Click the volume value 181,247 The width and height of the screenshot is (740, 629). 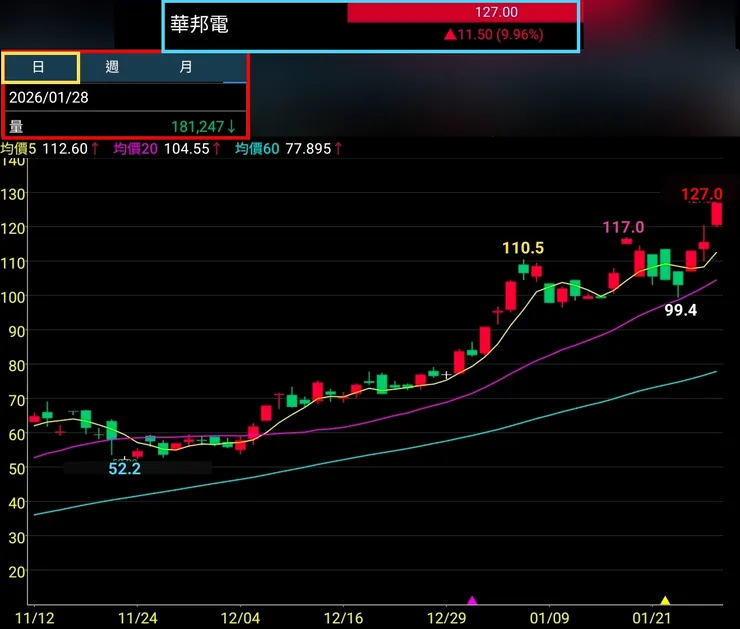[x=197, y=126]
